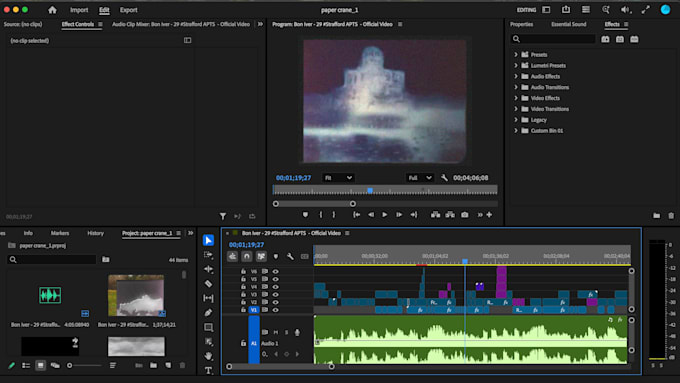Open the Info panel tab
The width and height of the screenshot is (680, 383).
point(28,233)
